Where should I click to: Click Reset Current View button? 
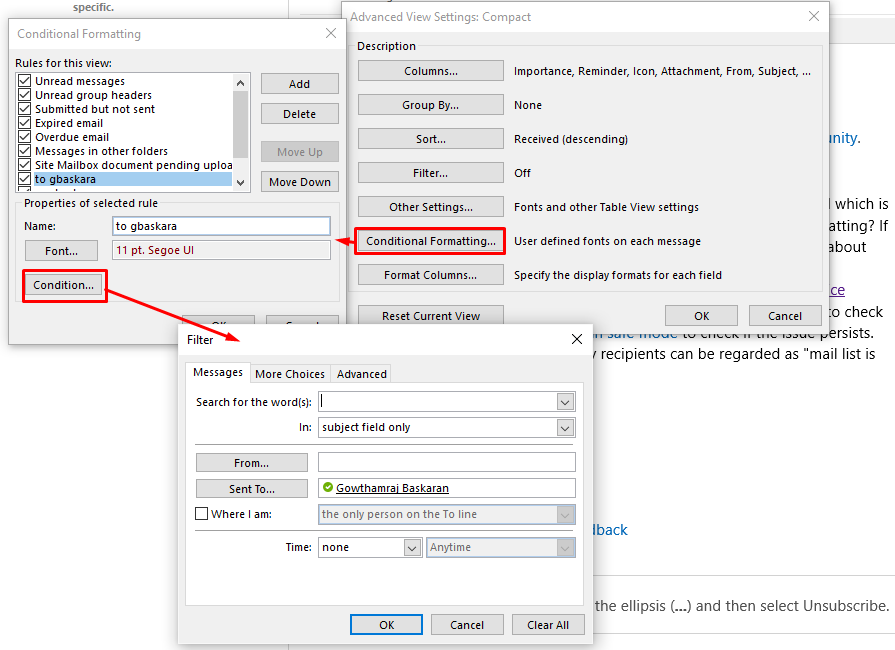pos(431,316)
